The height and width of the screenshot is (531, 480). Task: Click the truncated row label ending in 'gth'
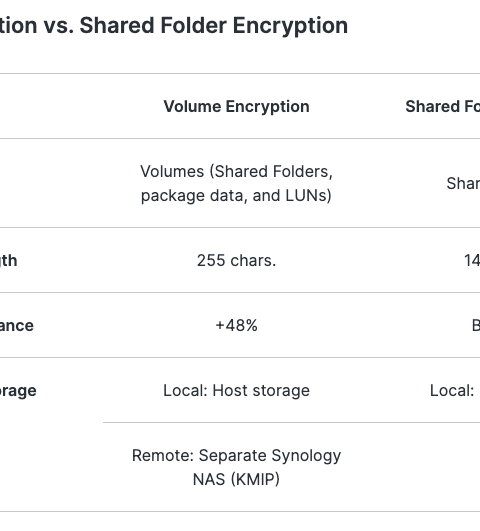(8, 261)
